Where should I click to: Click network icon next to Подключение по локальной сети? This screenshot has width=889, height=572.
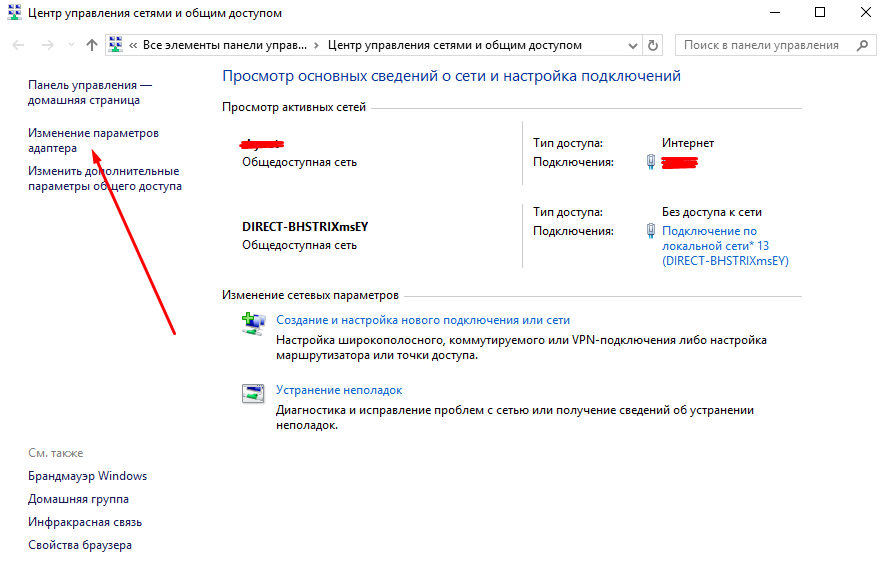point(650,231)
